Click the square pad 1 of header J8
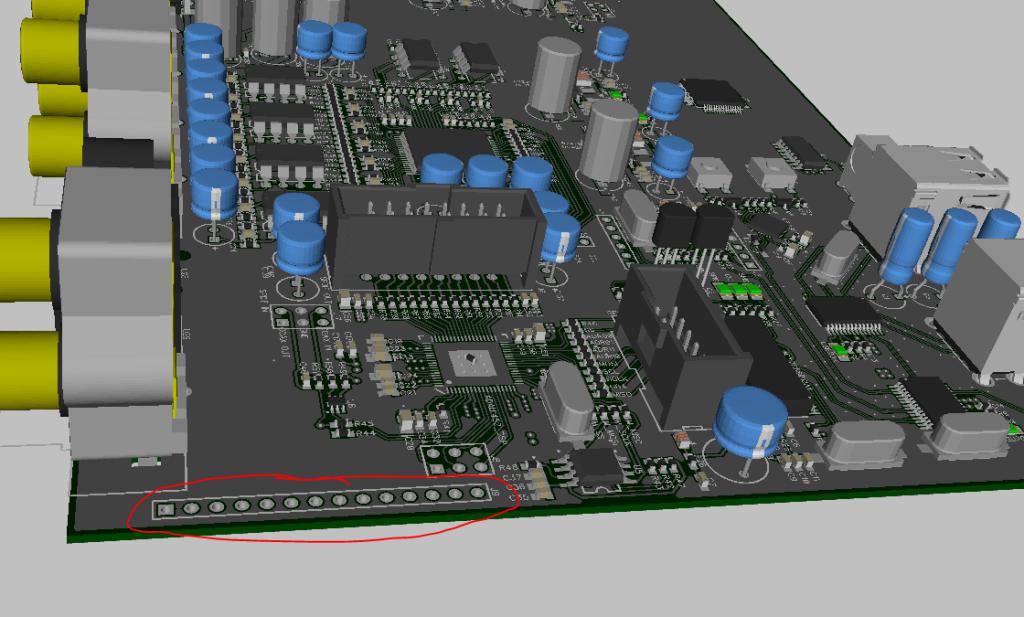This screenshot has width=1024, height=617. [165, 508]
